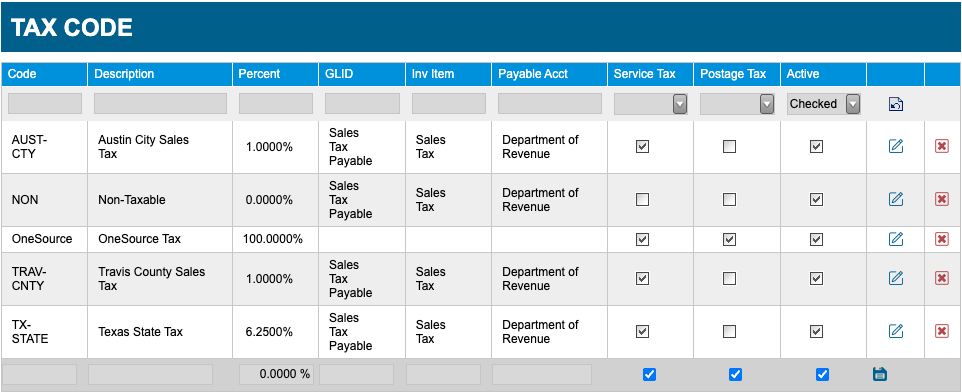
Task: Open the Service Tax filter dropdown
Action: [650, 104]
